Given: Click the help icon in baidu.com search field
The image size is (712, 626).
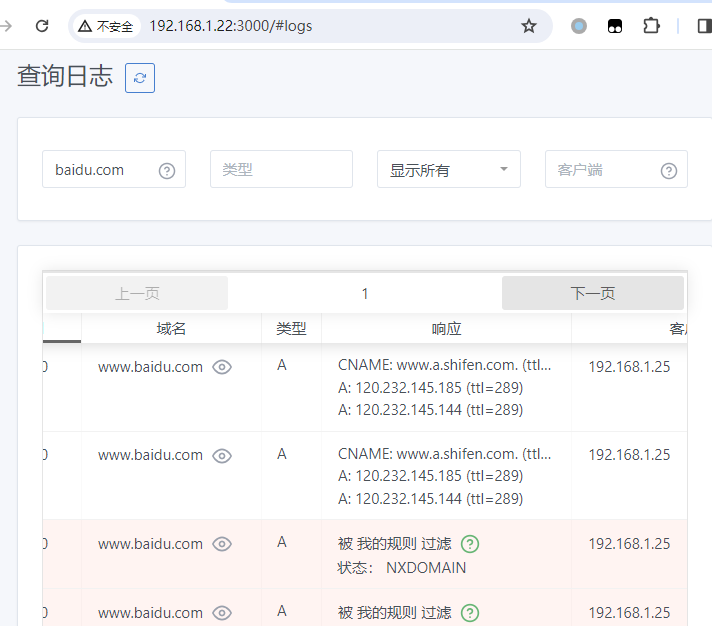Looking at the screenshot, I should point(167,170).
